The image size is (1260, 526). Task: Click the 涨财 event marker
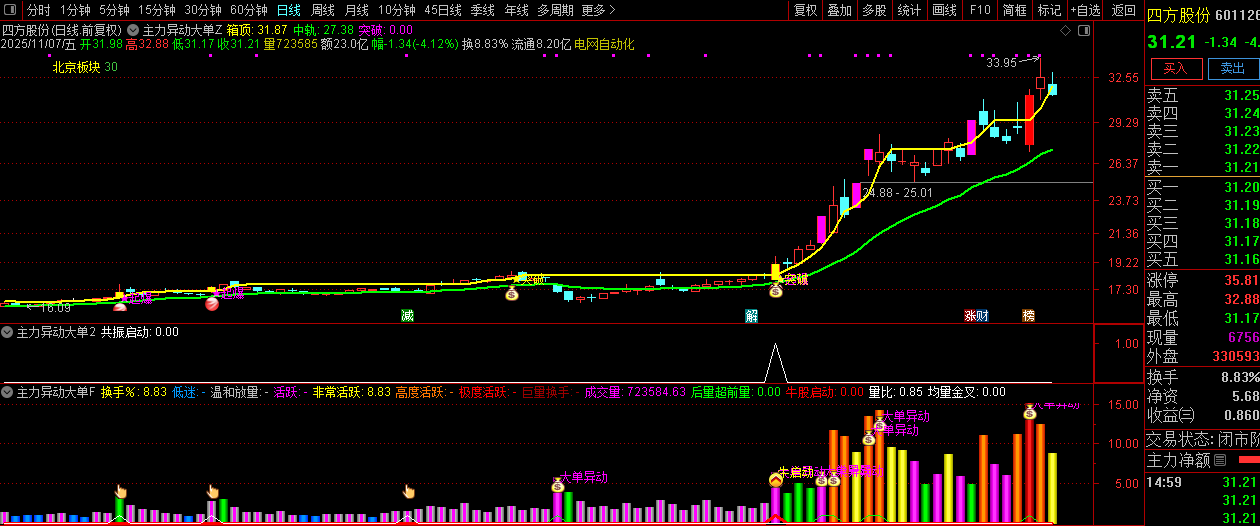point(976,315)
